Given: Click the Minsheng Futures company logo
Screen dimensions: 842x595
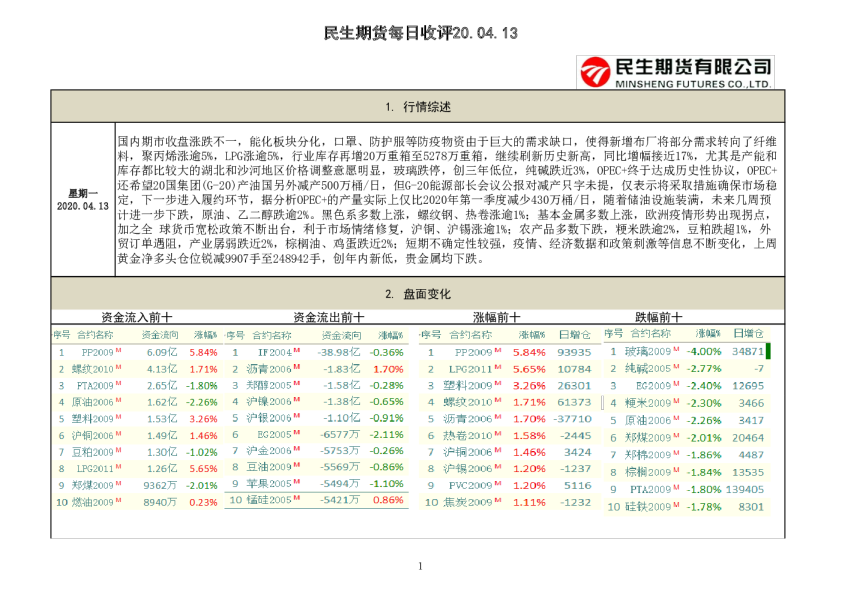Looking at the screenshot, I should coord(677,70).
